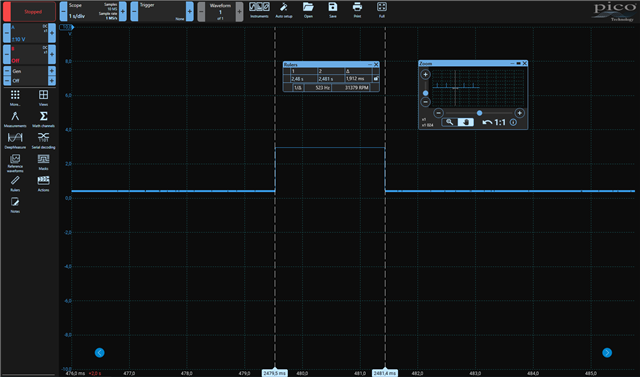The height and width of the screenshot is (377, 640).
Task: Open Math channels
Action: click(43, 119)
